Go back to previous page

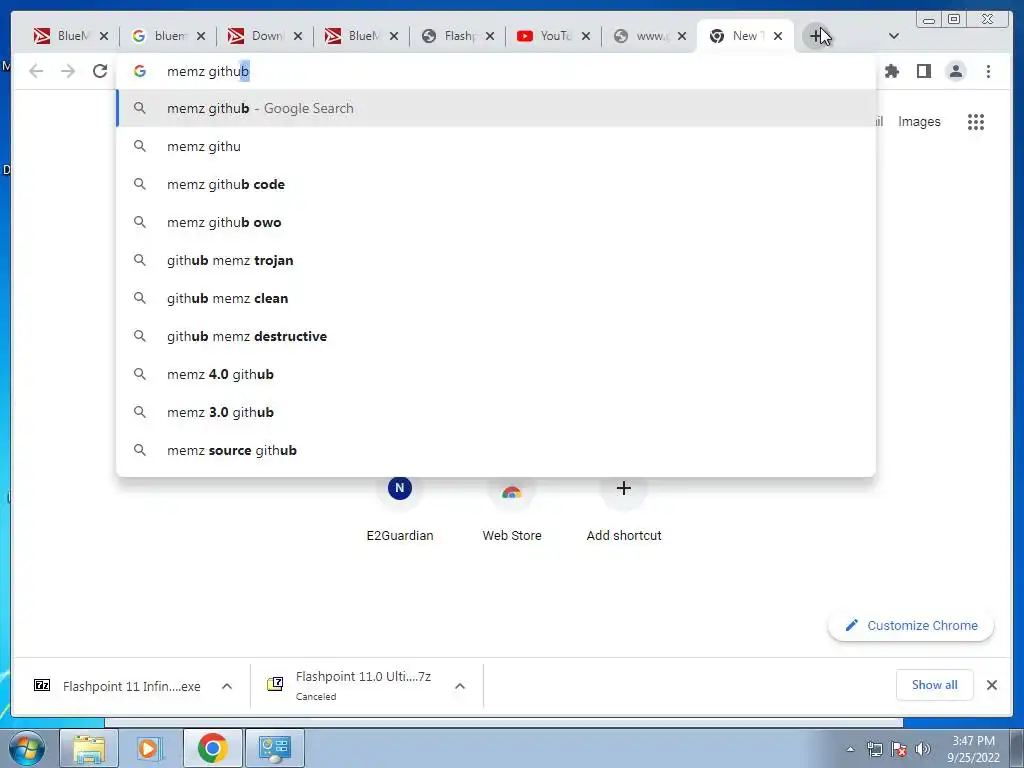[x=37, y=71]
